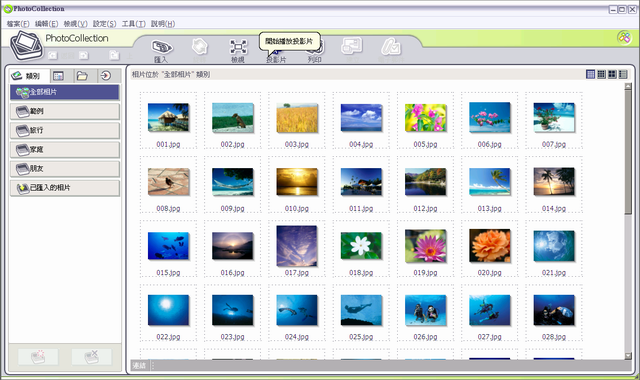Screen dimensions: 640x380
Task: Click the 檢視 (View) toolbar icon
Action: point(238,47)
